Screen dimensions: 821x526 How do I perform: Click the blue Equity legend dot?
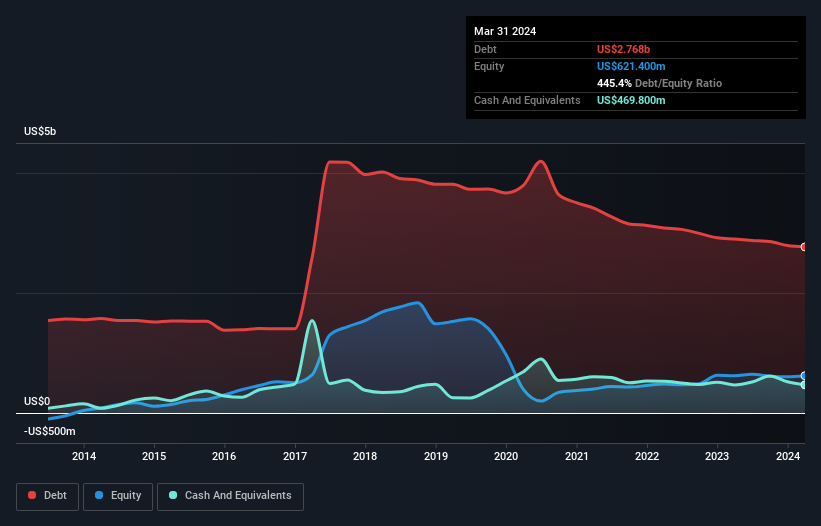pos(99,495)
